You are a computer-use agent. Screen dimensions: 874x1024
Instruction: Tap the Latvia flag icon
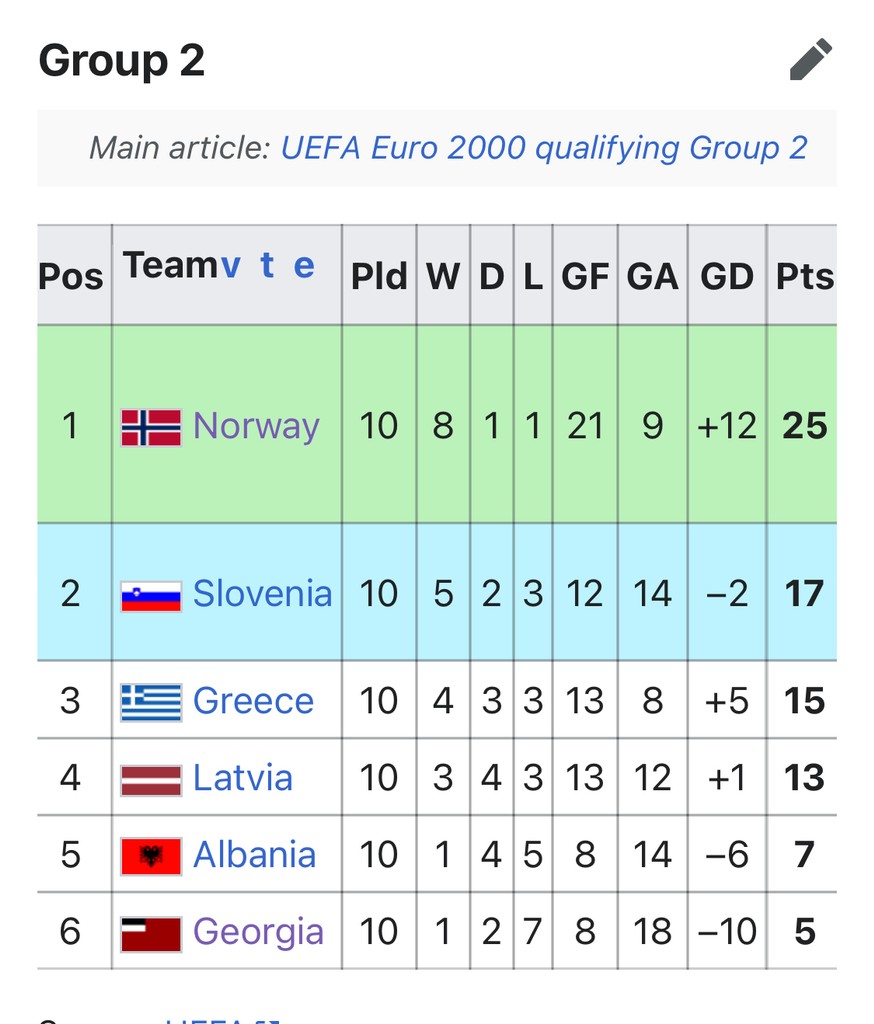pyautogui.click(x=151, y=780)
